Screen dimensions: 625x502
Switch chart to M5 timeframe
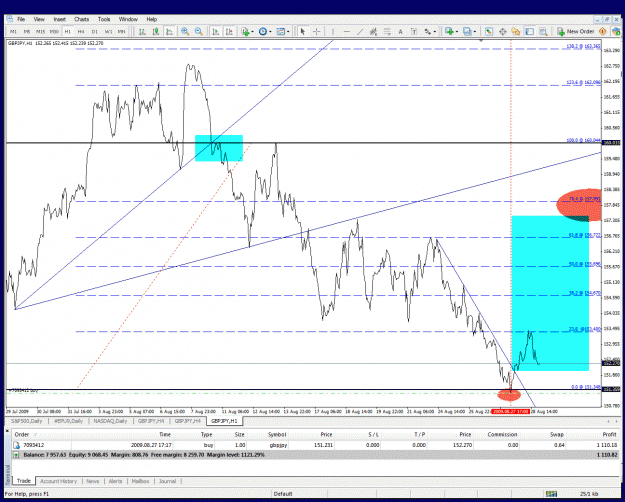coord(27,31)
